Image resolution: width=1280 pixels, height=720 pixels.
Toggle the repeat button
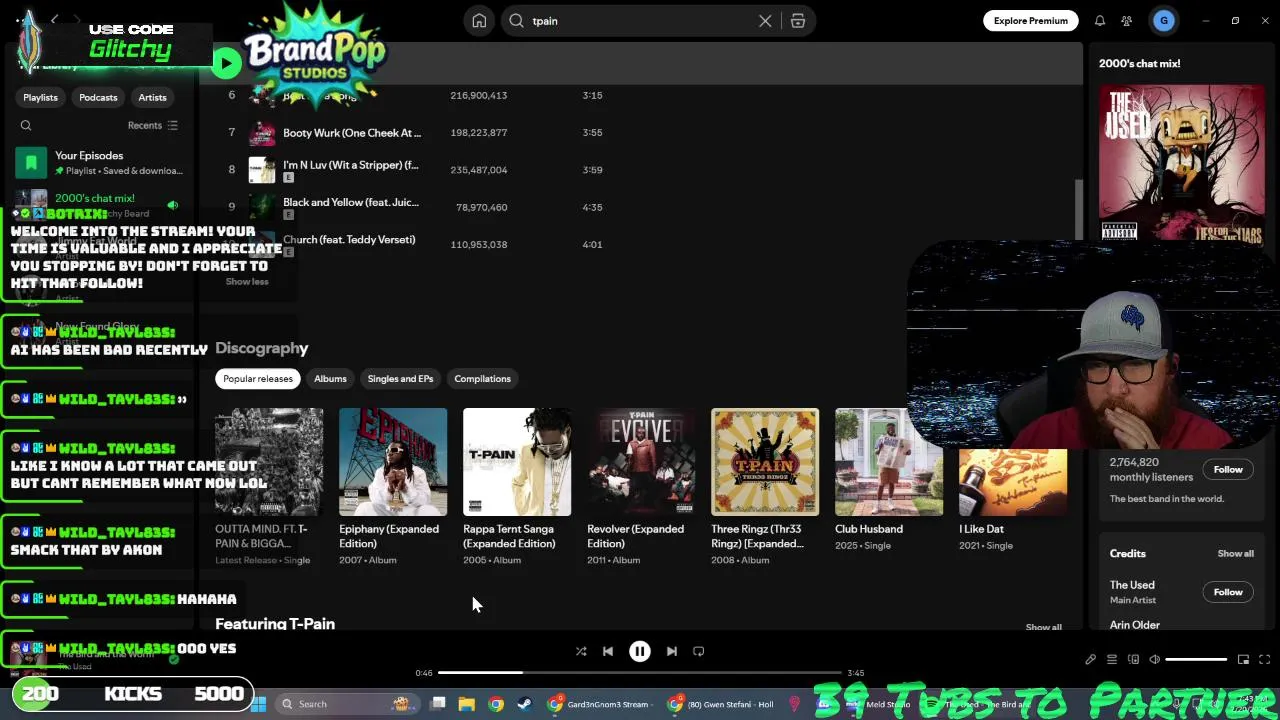point(699,651)
